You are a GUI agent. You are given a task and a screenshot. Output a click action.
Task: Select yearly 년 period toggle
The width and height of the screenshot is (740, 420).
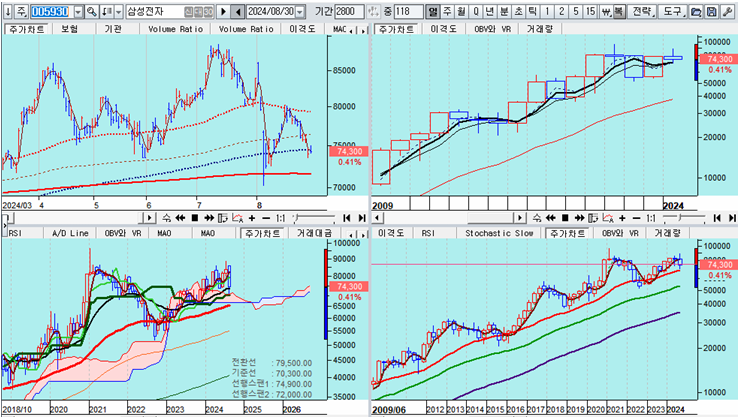click(490, 11)
